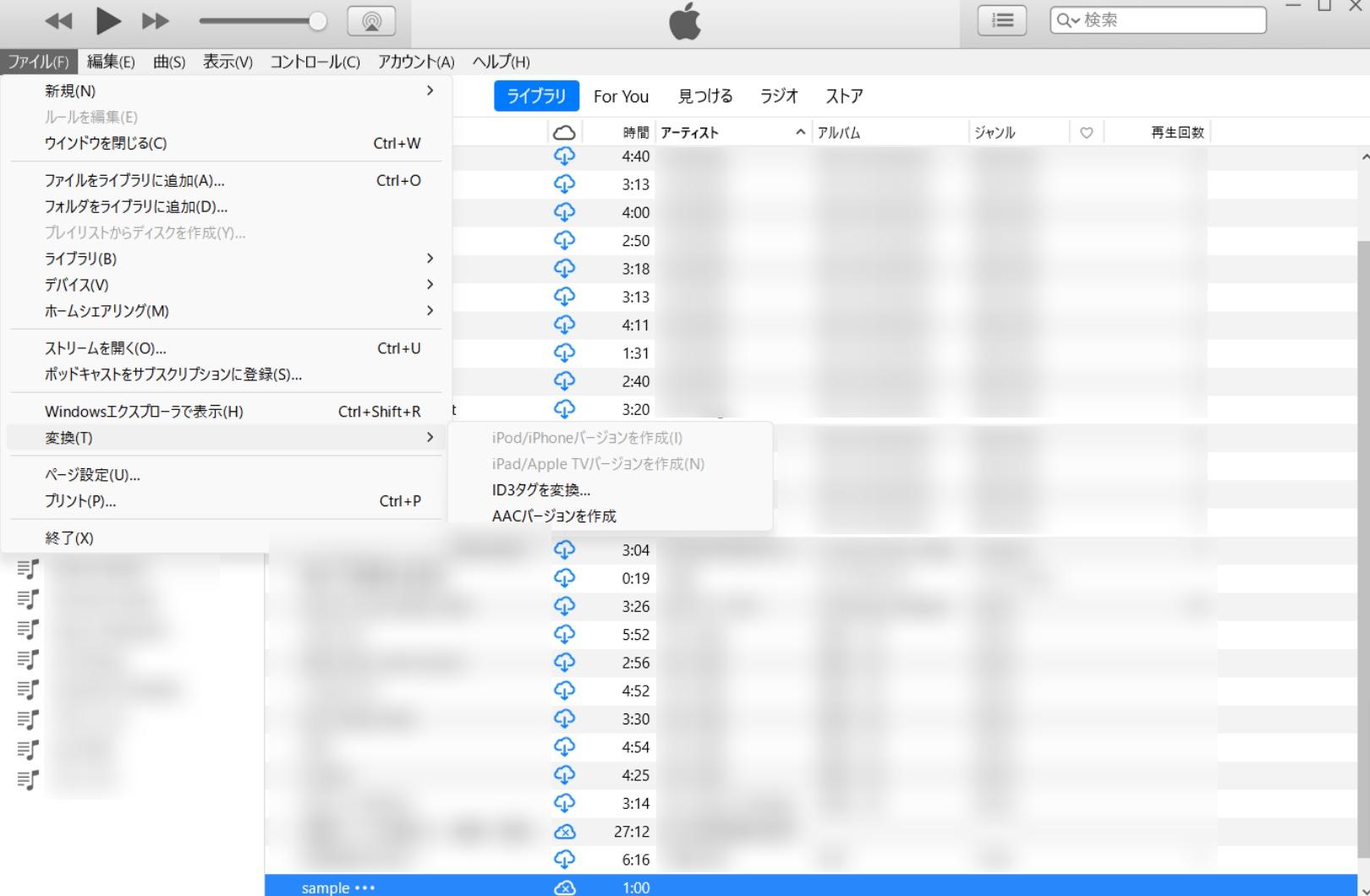Open the search options magnifier dropdown

pyautogui.click(x=1067, y=20)
